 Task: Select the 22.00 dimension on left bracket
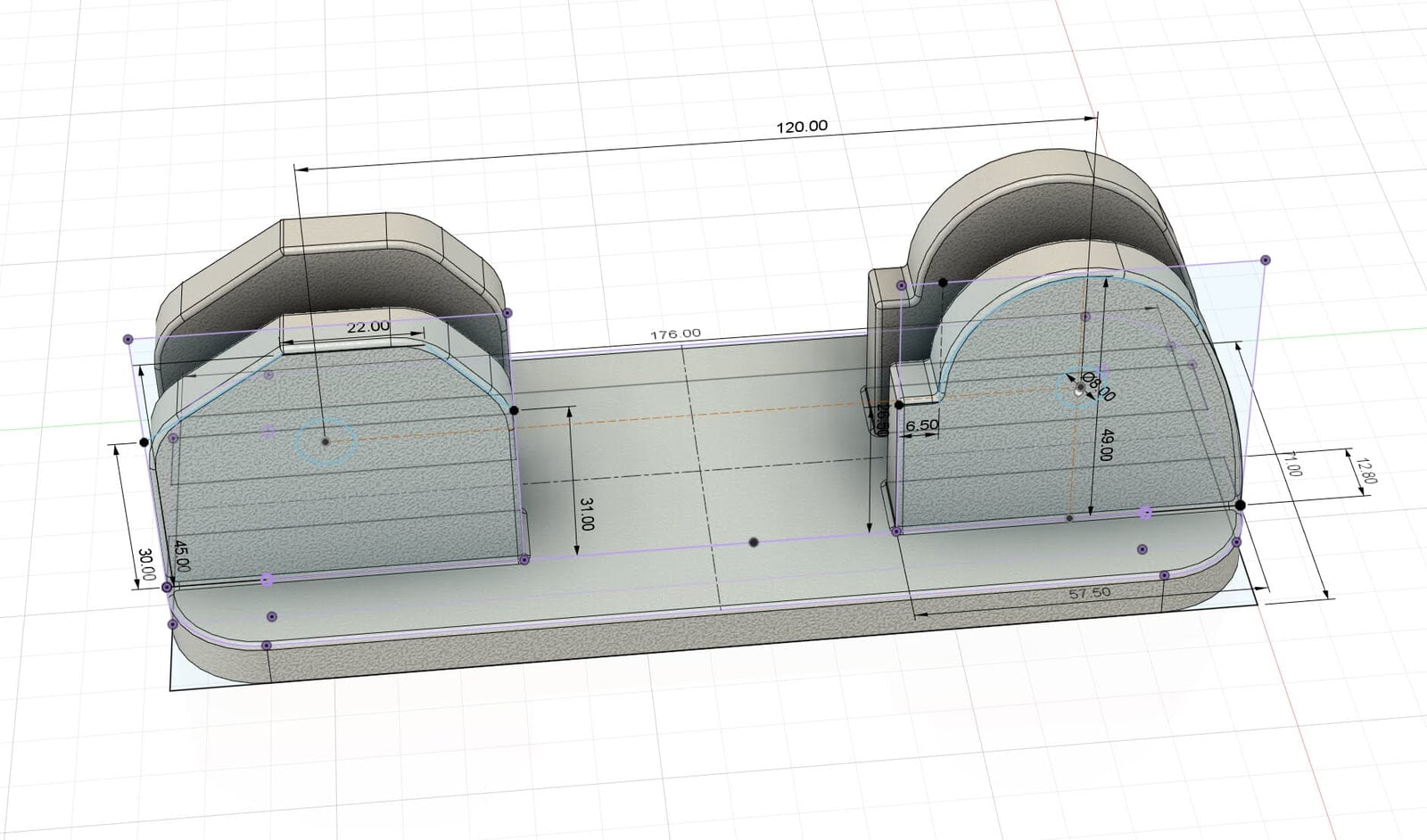coord(367,327)
